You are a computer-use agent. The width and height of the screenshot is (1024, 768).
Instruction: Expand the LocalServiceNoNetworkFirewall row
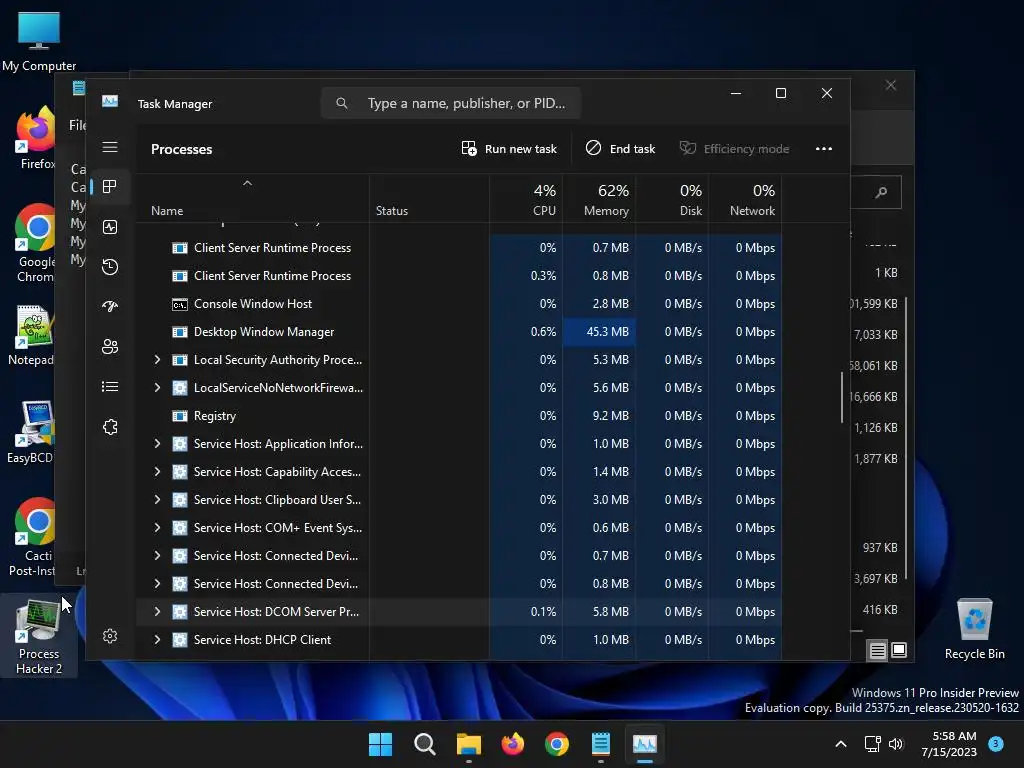pos(157,388)
